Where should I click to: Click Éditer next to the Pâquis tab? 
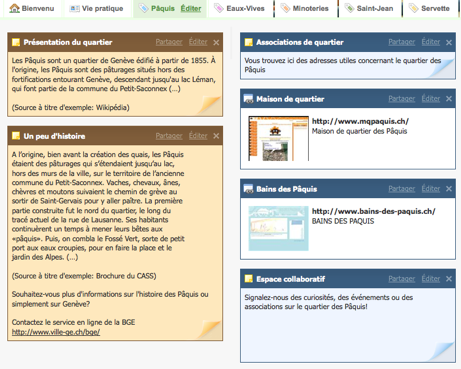click(x=191, y=9)
